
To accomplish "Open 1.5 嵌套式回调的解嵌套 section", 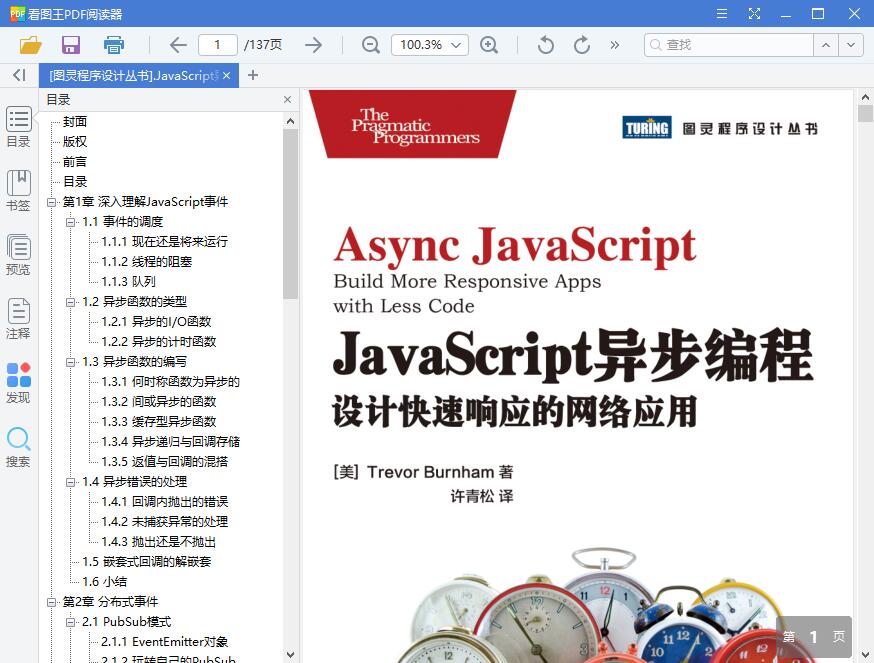I will tap(147, 562).
